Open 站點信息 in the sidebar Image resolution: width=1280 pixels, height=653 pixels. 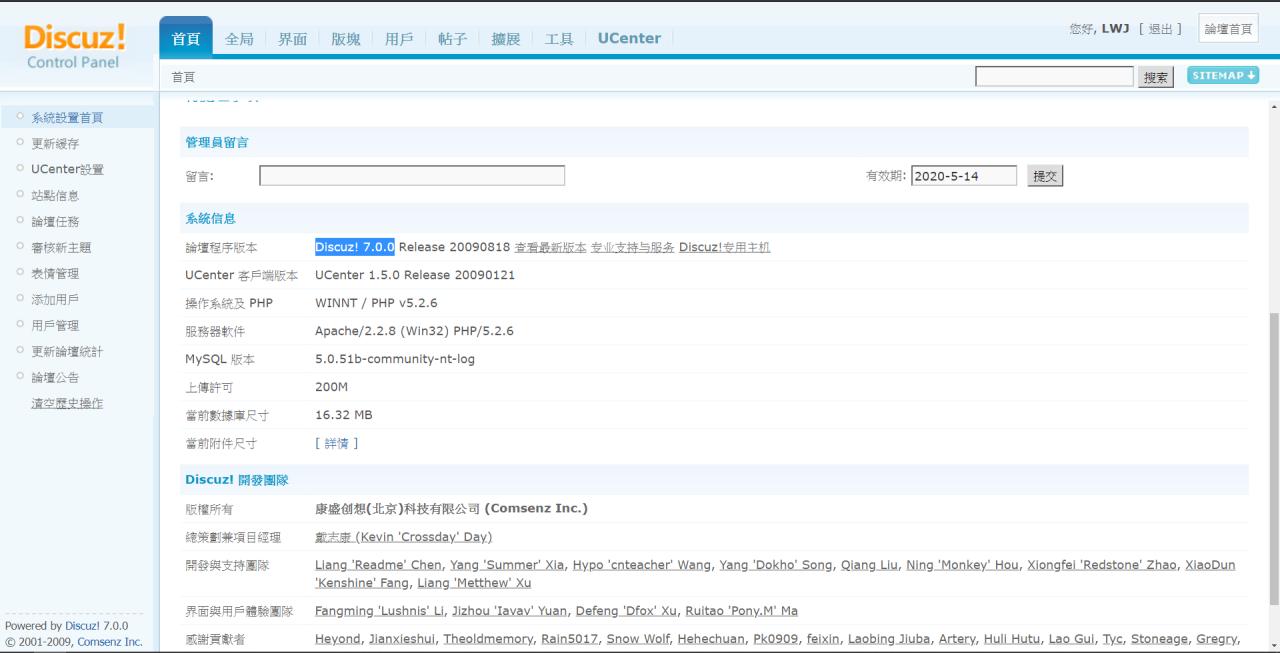55,196
